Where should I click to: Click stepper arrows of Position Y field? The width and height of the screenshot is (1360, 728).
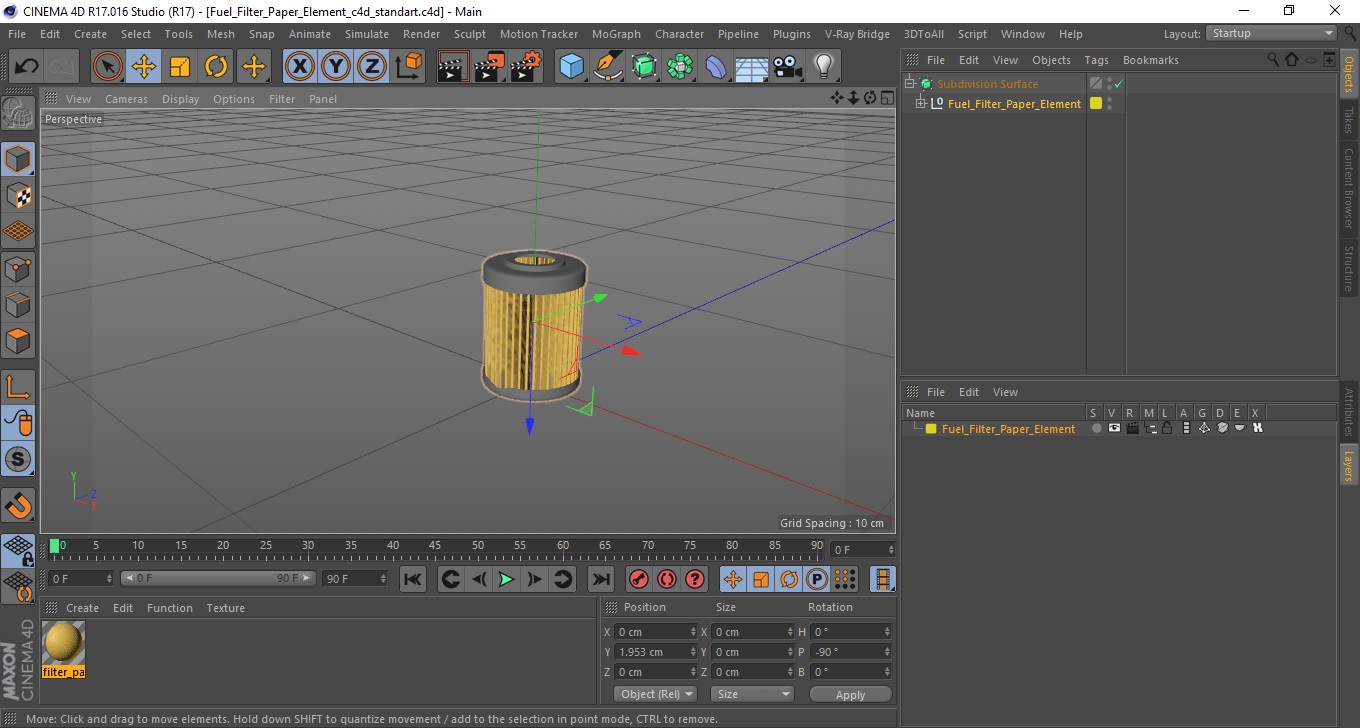(693, 652)
